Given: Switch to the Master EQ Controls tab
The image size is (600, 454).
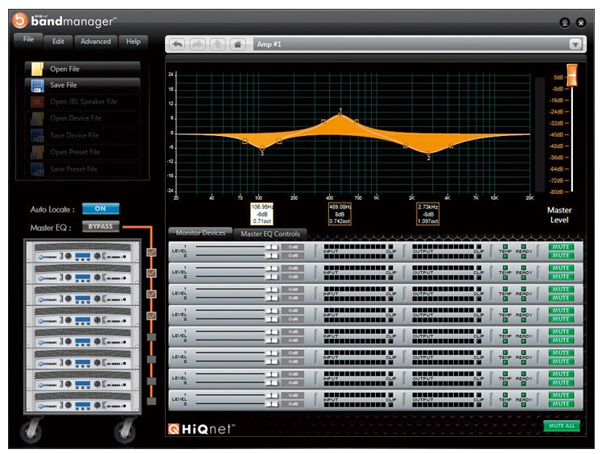Looking at the screenshot, I should click(270, 234).
